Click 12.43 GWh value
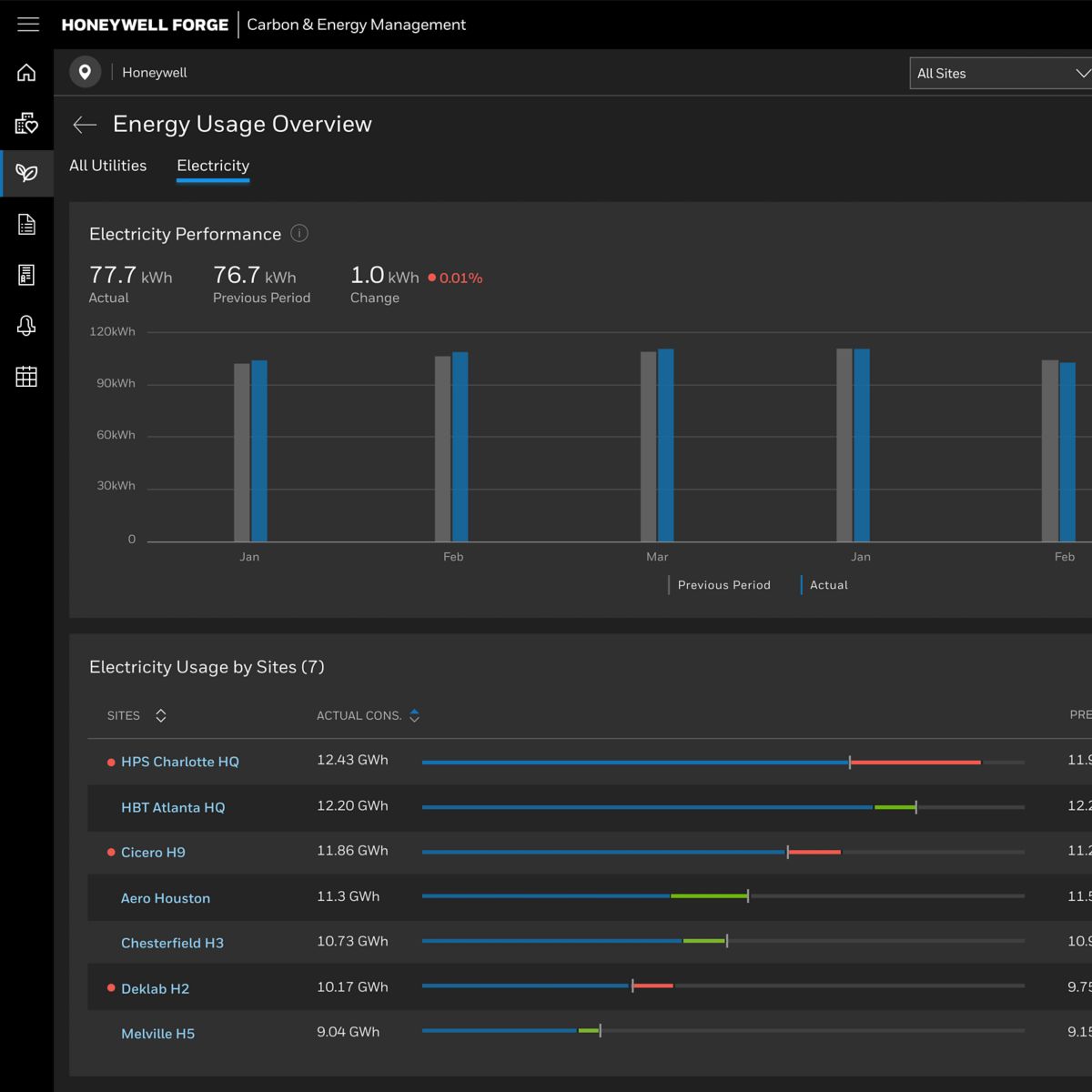The image size is (1092, 1092). point(352,760)
